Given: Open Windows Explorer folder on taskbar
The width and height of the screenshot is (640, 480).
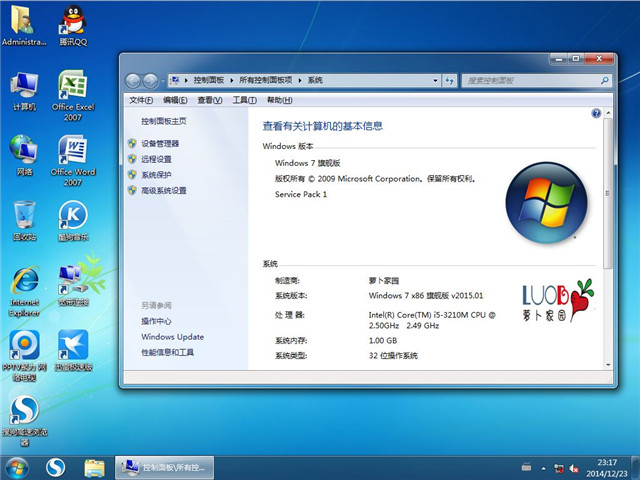Looking at the screenshot, I should [94, 468].
